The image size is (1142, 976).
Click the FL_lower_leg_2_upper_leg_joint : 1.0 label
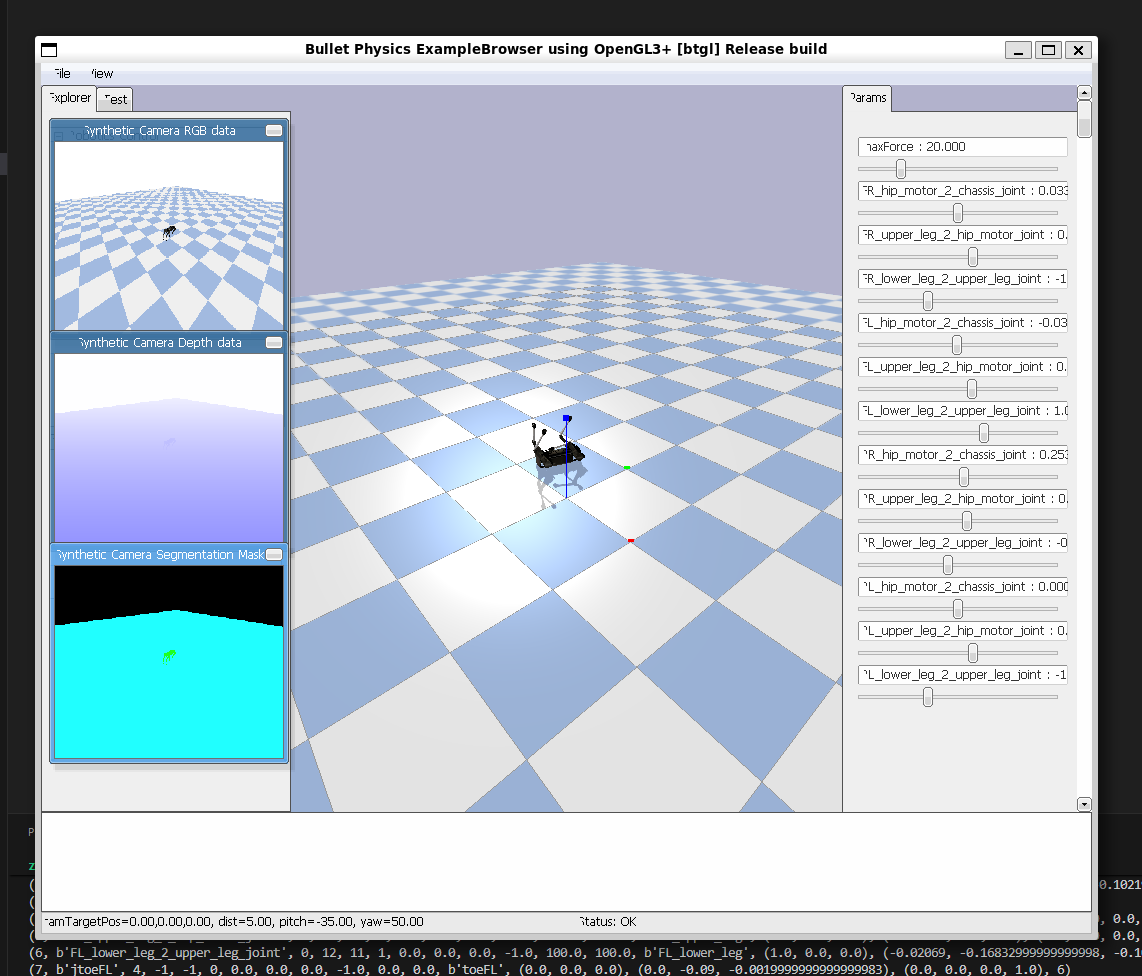point(963,411)
